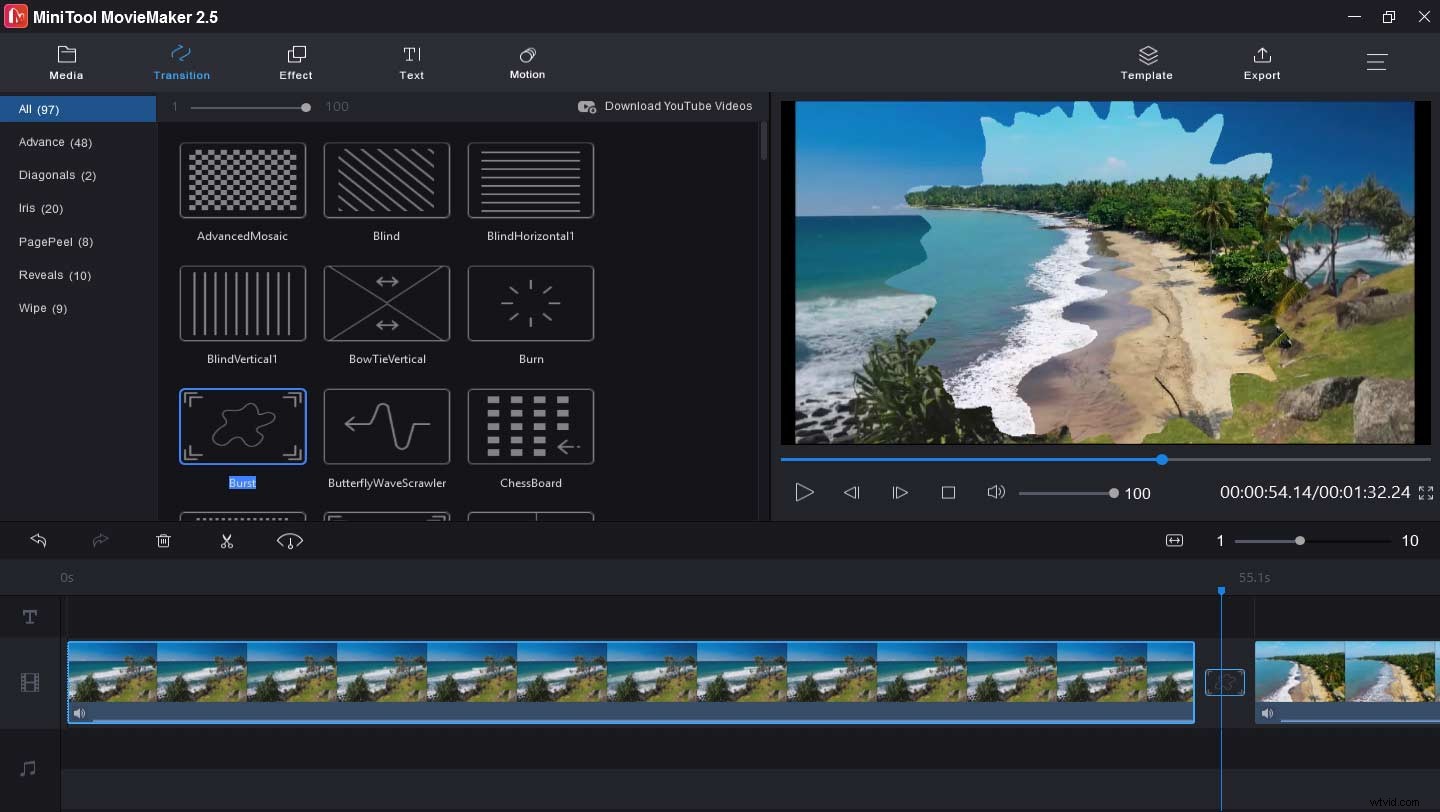
Task: Open the hamburger menu at top right
Action: [1377, 61]
